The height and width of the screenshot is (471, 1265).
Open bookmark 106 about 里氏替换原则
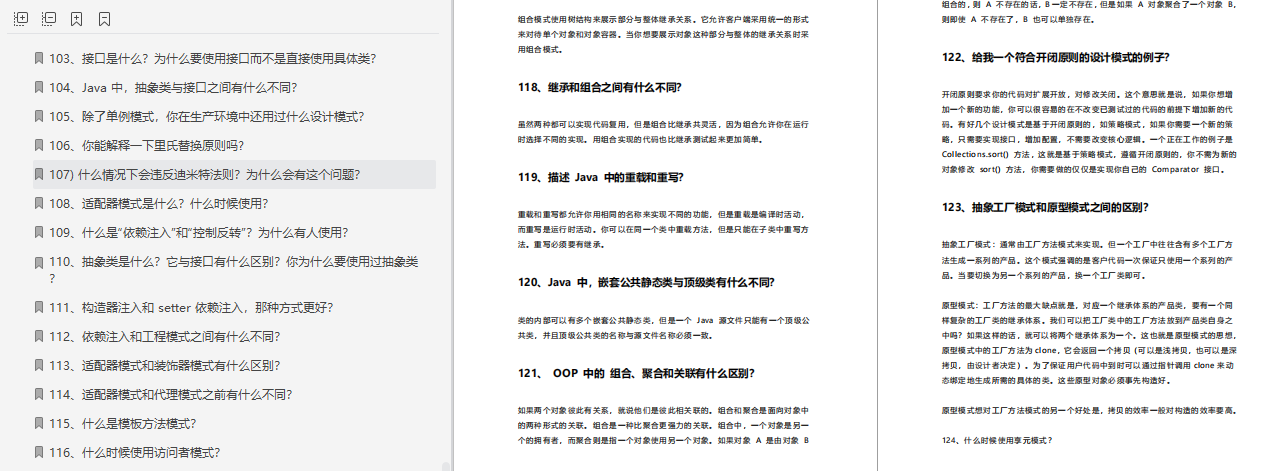[x=147, y=145]
